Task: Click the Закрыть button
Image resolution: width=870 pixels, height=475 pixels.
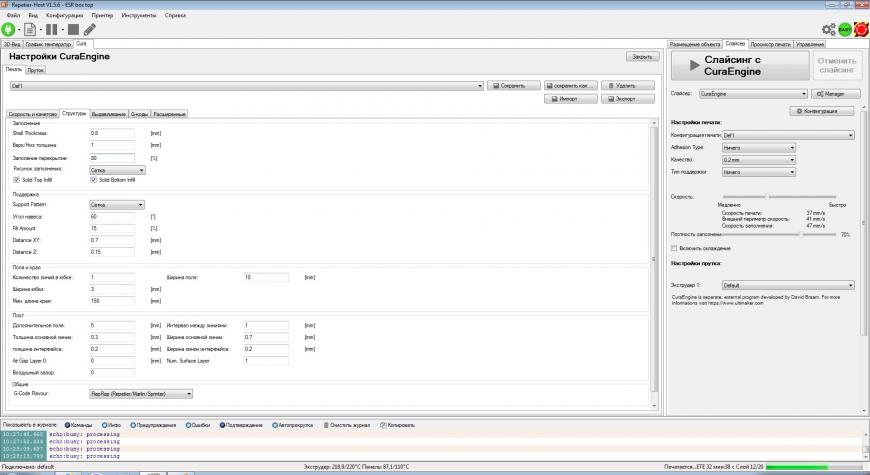Action: (643, 57)
